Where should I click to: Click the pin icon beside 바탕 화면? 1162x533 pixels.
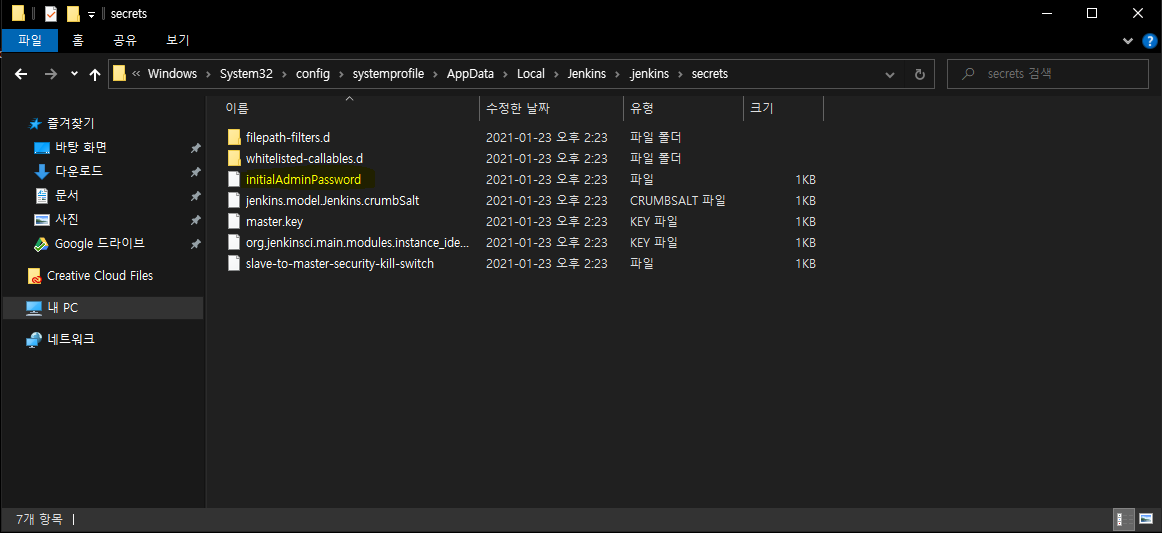click(x=195, y=148)
